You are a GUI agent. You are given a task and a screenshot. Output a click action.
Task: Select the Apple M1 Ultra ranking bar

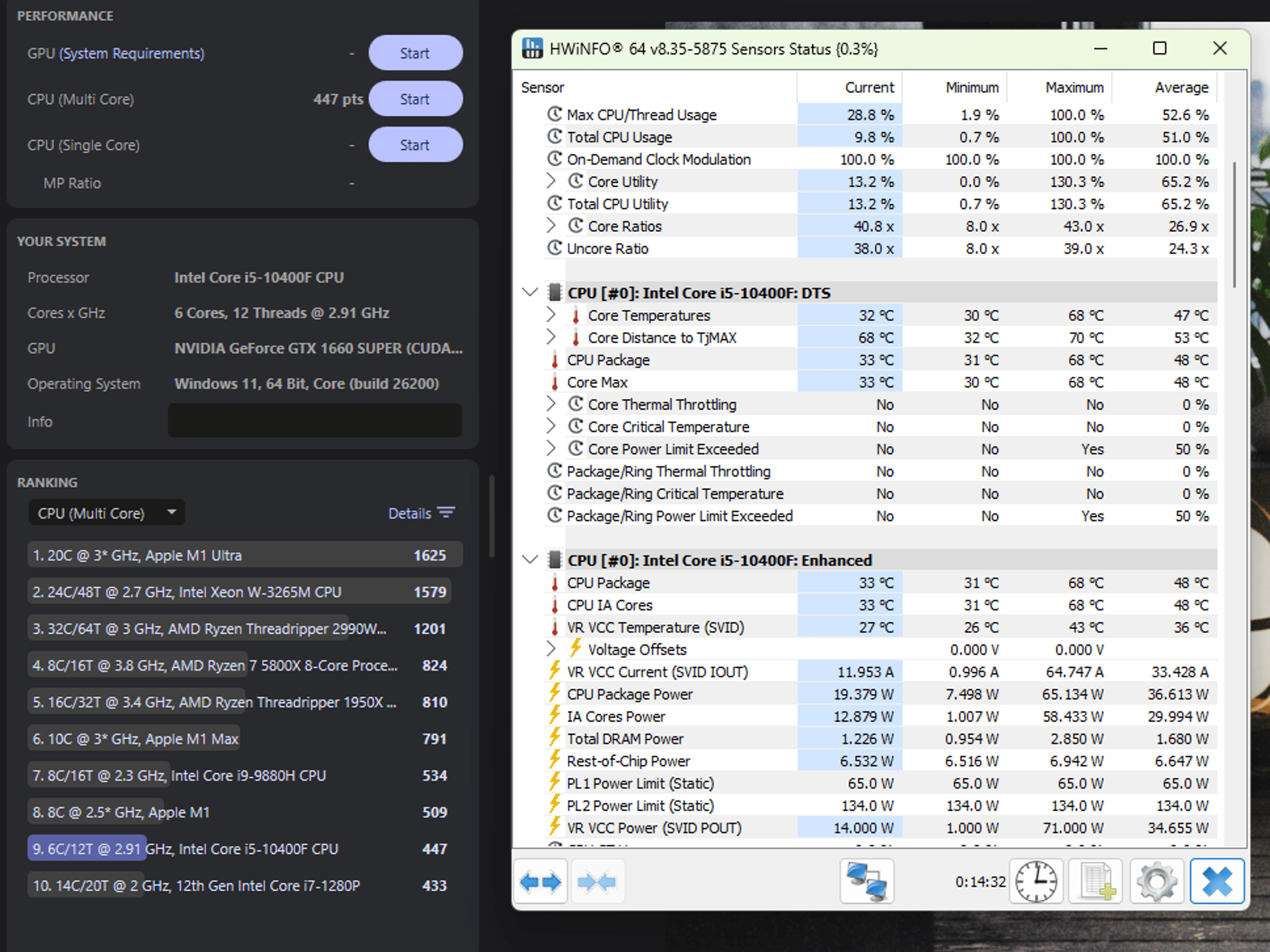point(245,555)
